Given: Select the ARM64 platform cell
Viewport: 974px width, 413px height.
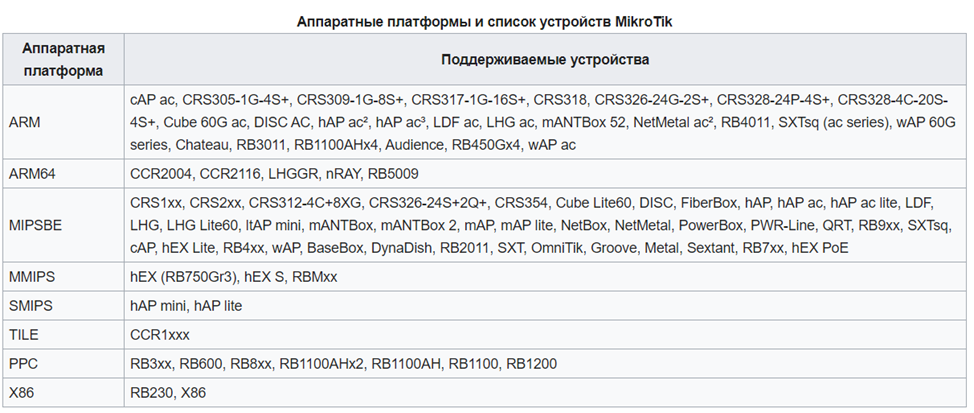Looking at the screenshot, I should 32,173.
